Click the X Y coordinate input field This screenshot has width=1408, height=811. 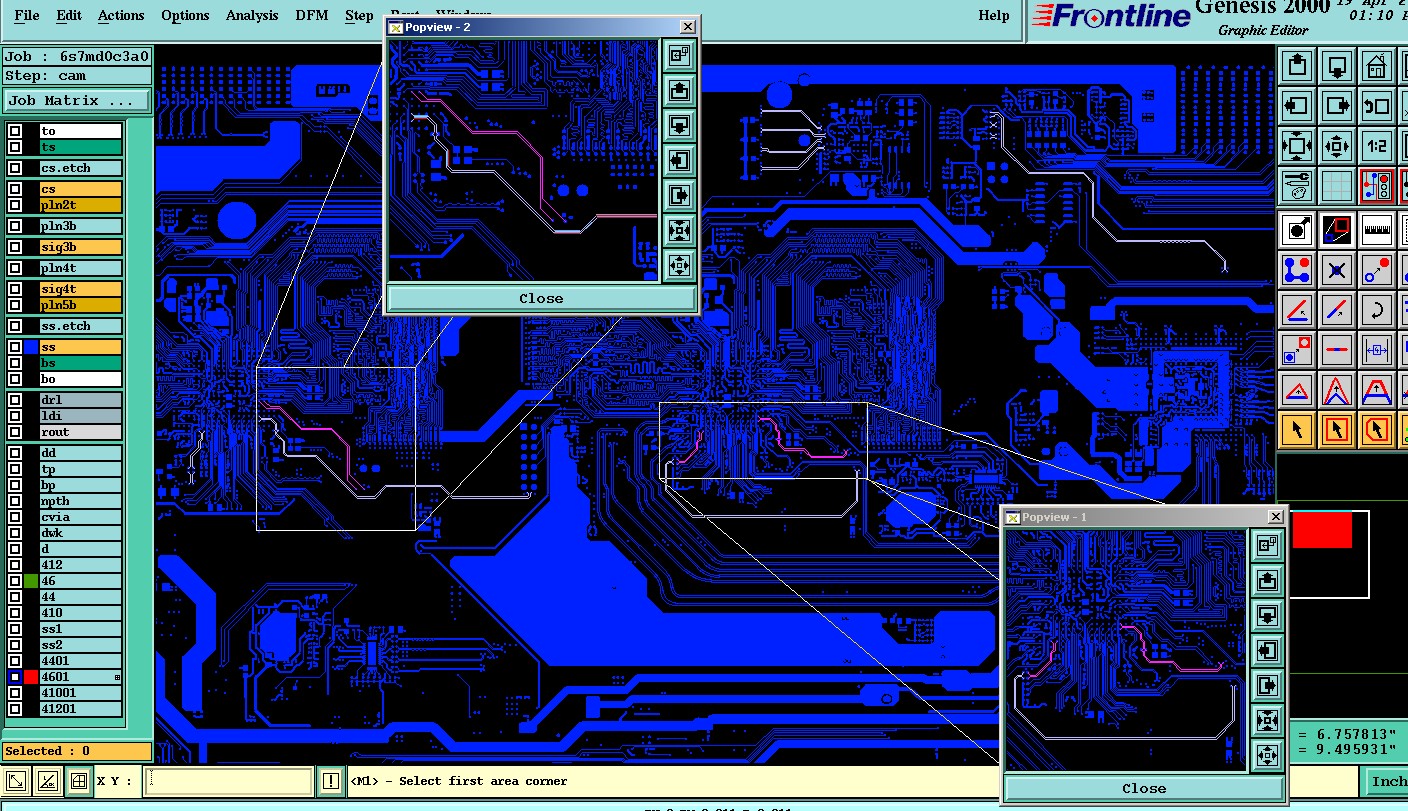click(x=229, y=781)
